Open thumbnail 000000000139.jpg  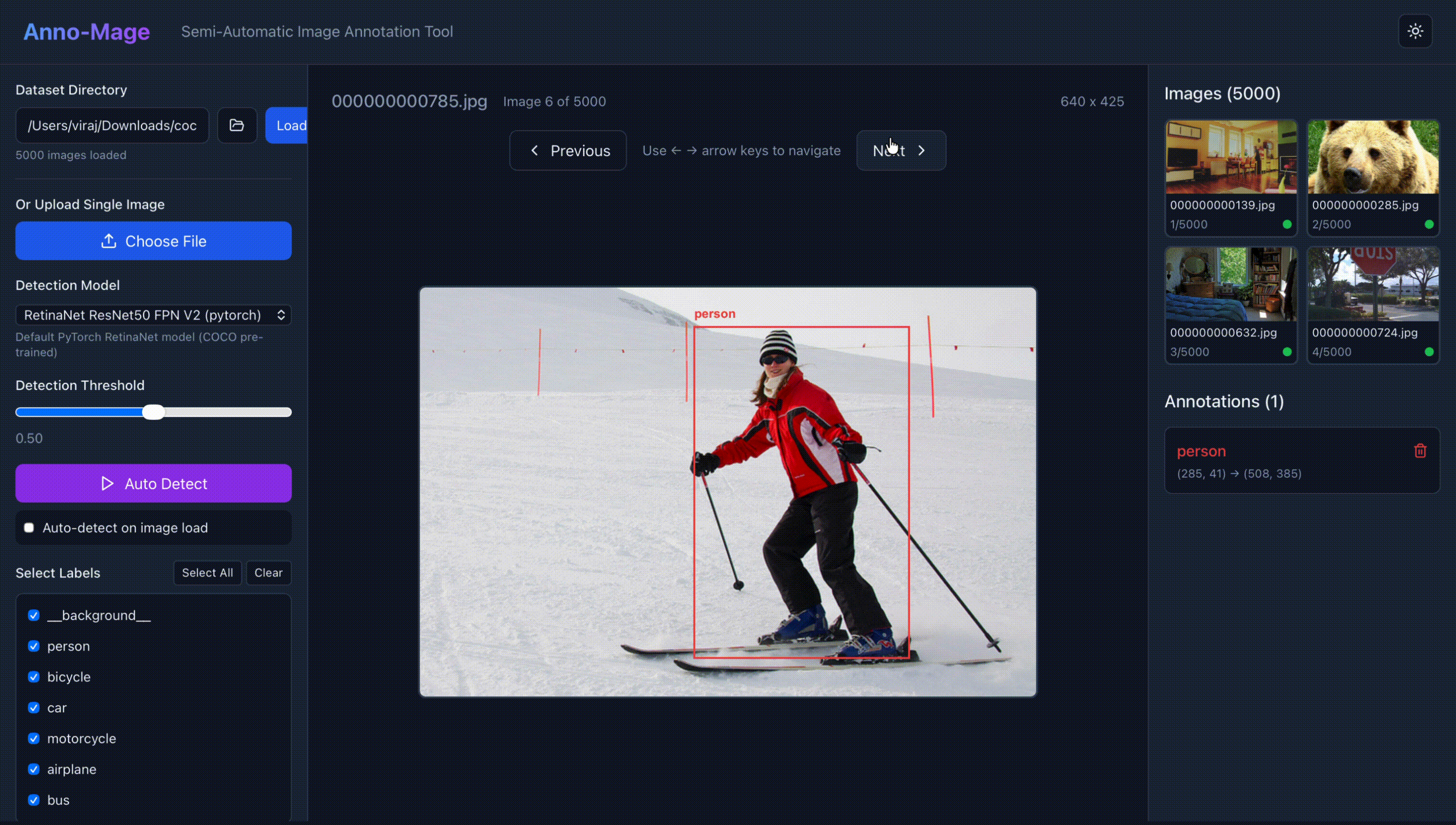1231,177
